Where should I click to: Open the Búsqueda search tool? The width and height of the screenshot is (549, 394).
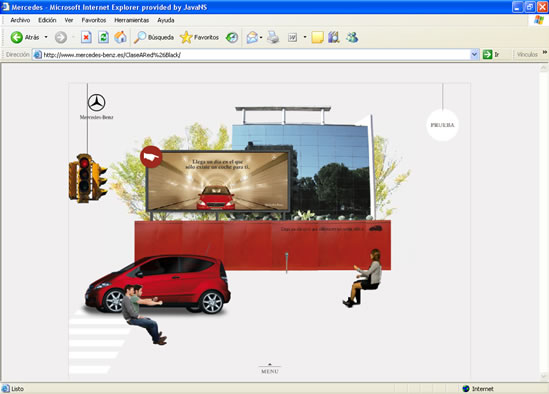click(154, 37)
